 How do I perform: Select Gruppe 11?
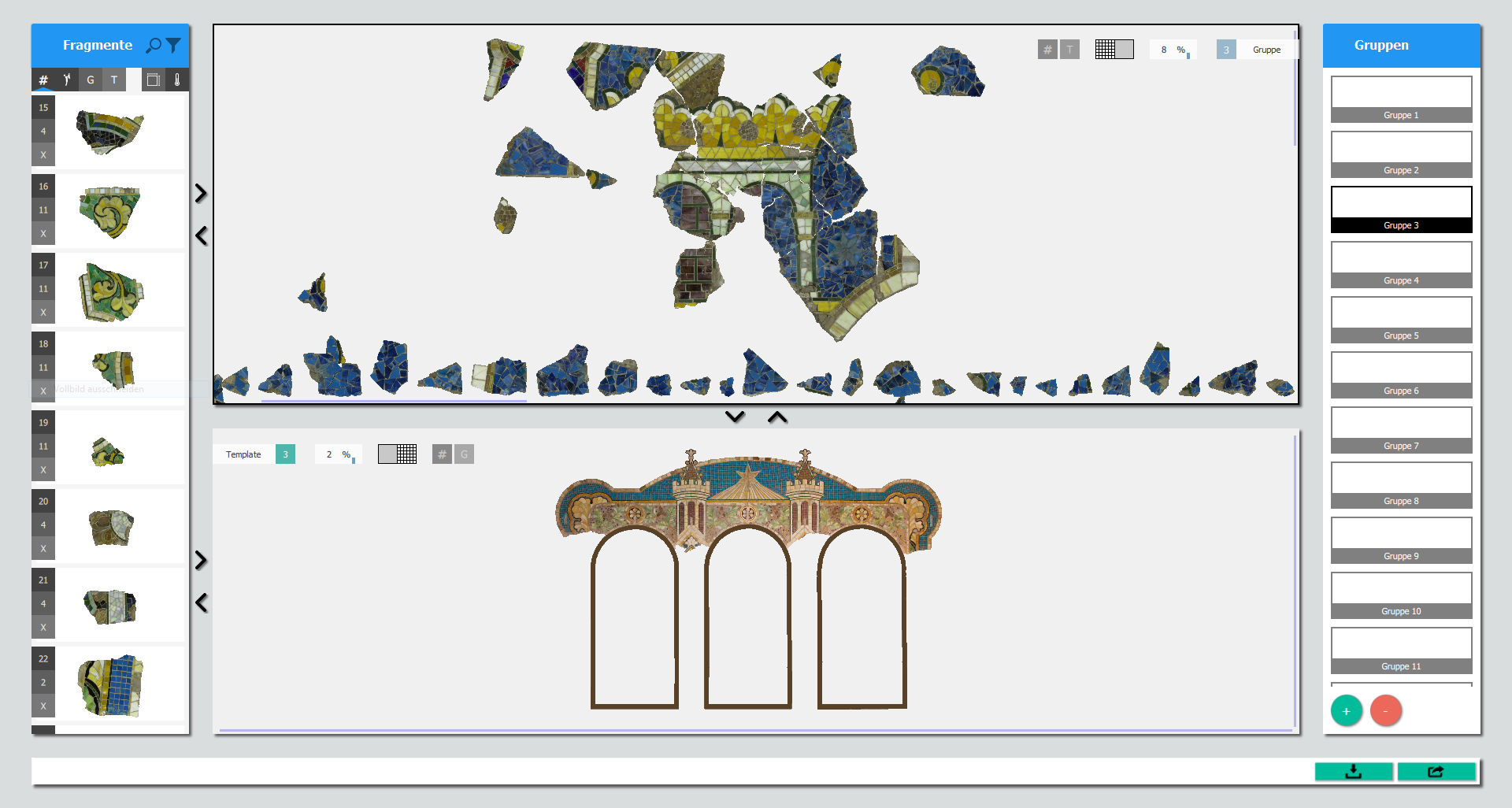1401,650
